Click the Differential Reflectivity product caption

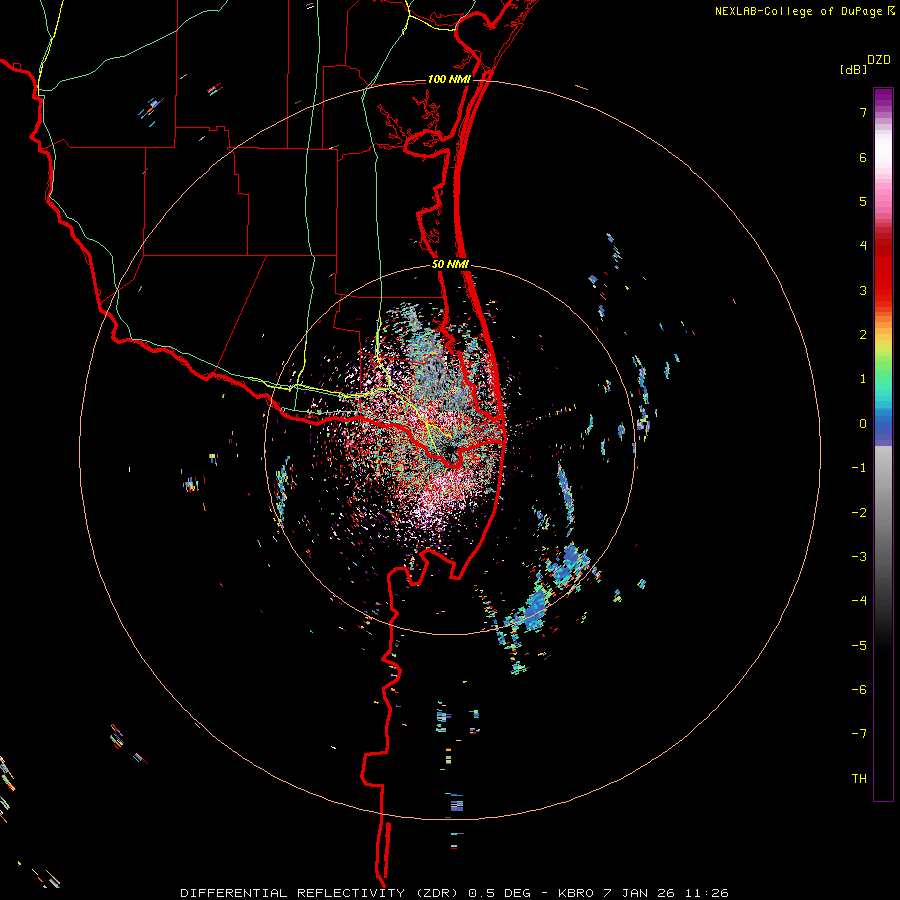(x=454, y=893)
